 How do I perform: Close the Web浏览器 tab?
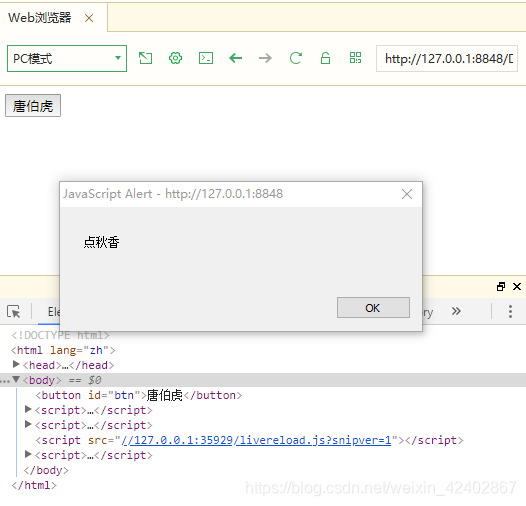pyautogui.click(x=89, y=18)
